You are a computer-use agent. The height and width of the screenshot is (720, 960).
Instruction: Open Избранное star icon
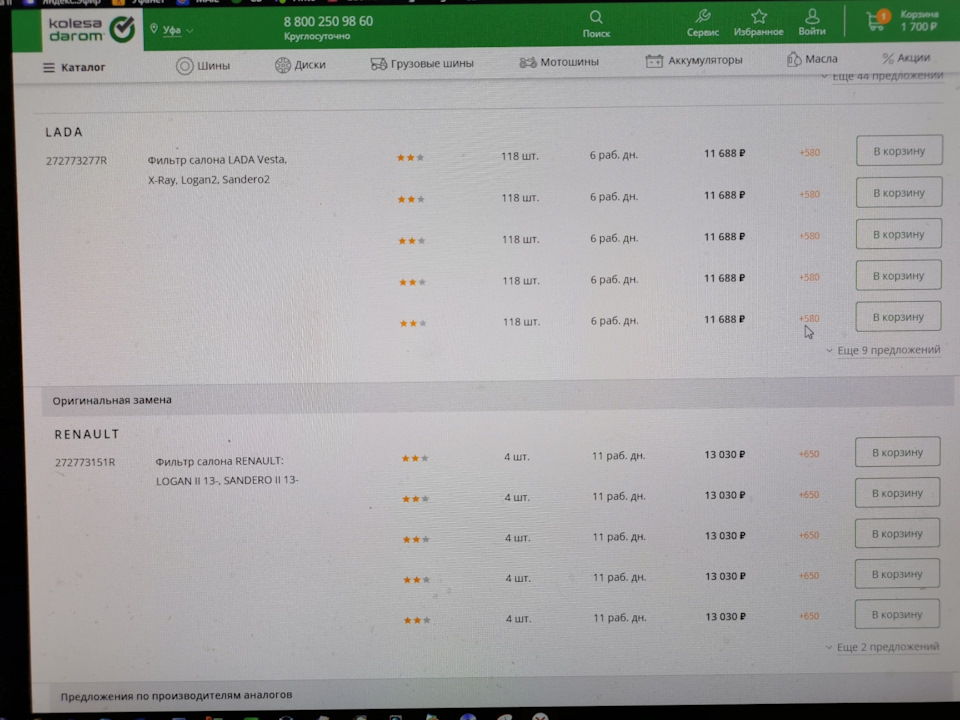tap(759, 16)
